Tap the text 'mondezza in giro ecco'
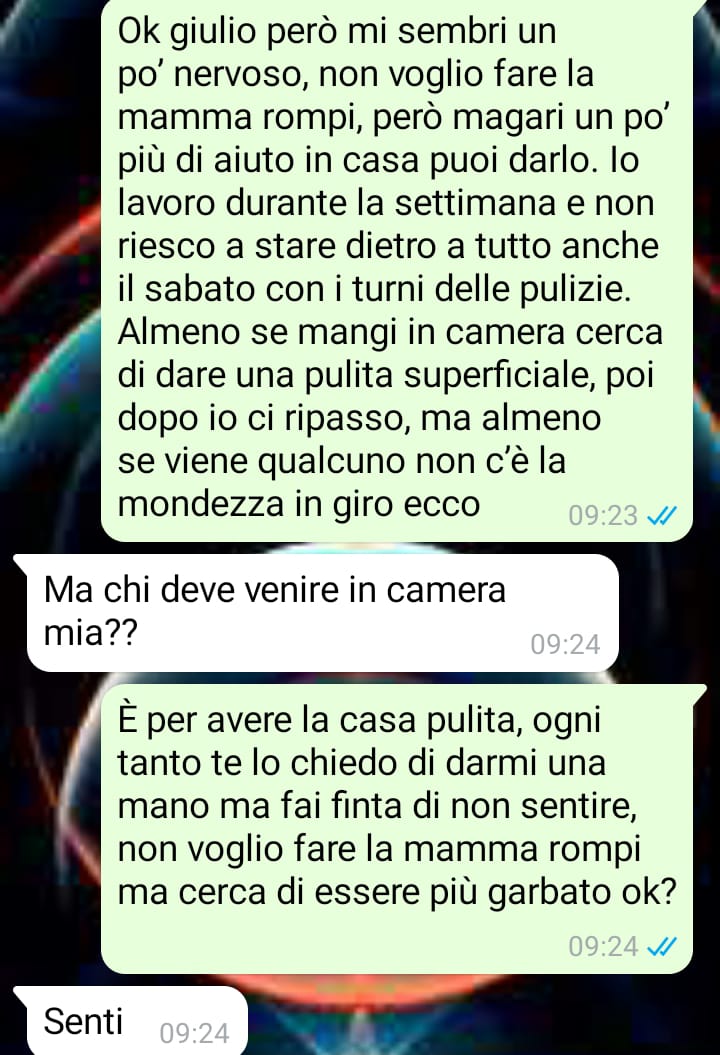The height and width of the screenshot is (1055, 720). [x=299, y=505]
